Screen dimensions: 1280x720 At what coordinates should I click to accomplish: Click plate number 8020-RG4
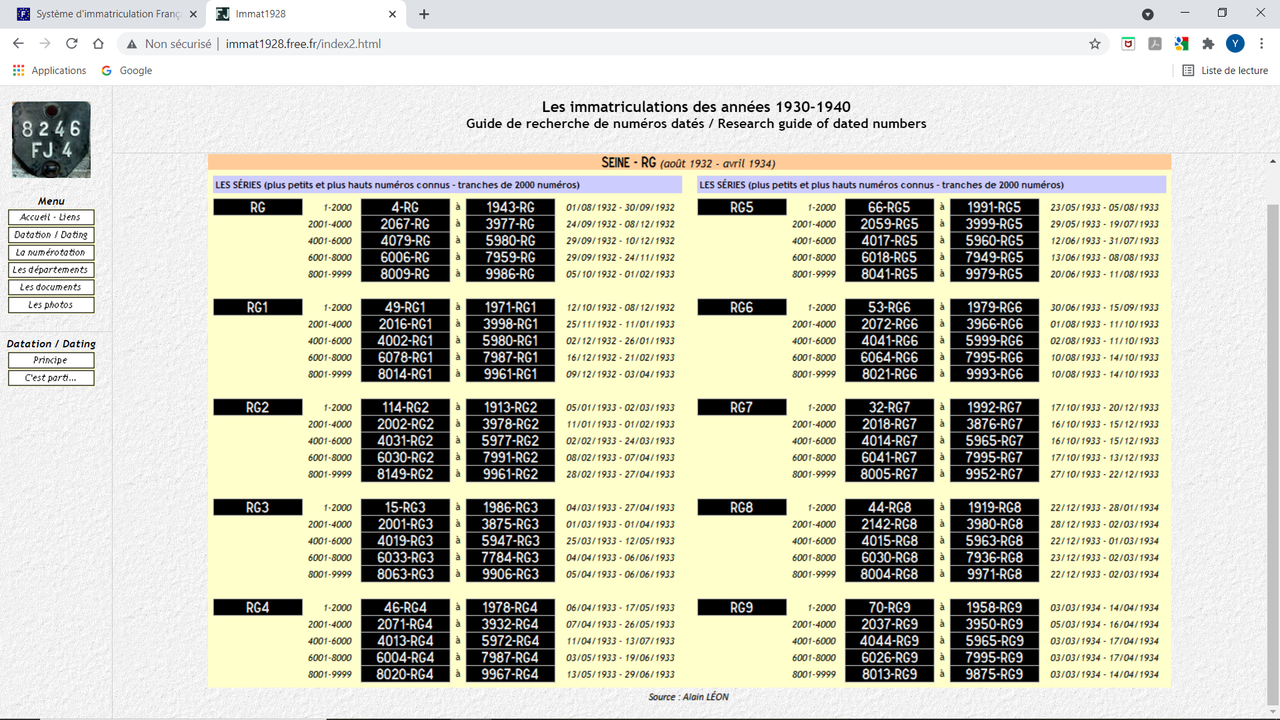point(405,674)
